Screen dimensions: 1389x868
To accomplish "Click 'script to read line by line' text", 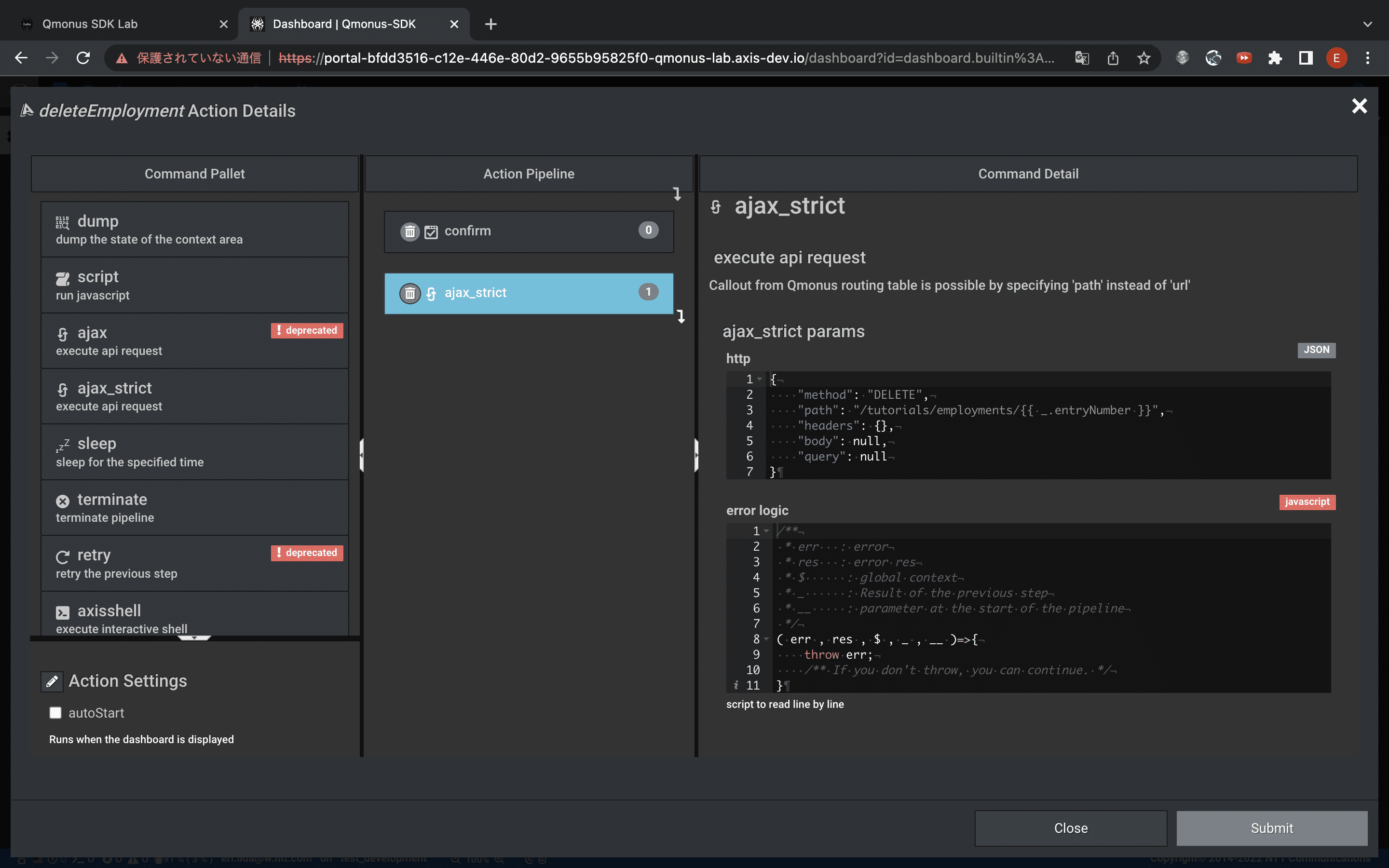I will click(785, 705).
